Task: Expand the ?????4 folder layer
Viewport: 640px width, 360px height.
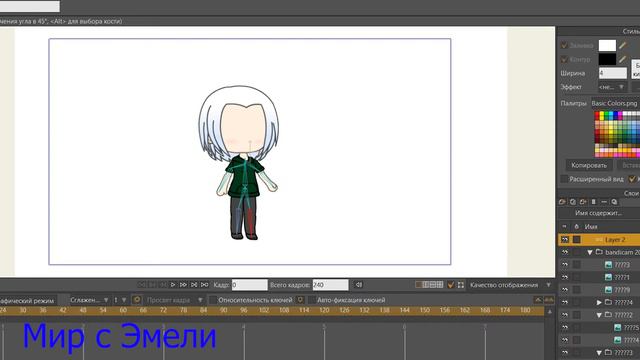Action: tap(599, 302)
